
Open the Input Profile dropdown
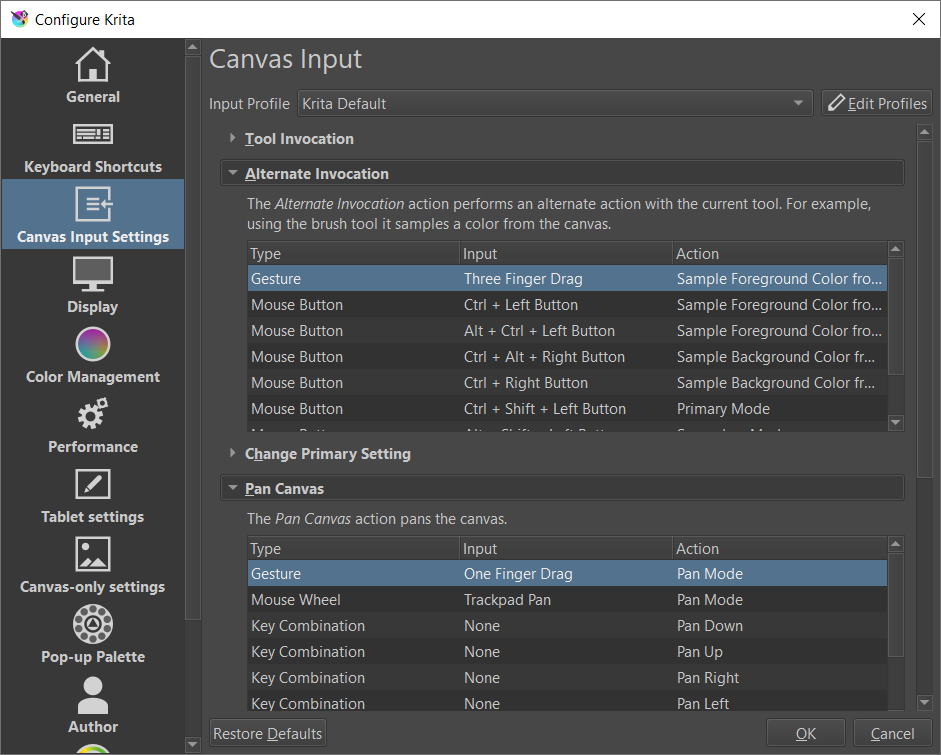coord(555,103)
